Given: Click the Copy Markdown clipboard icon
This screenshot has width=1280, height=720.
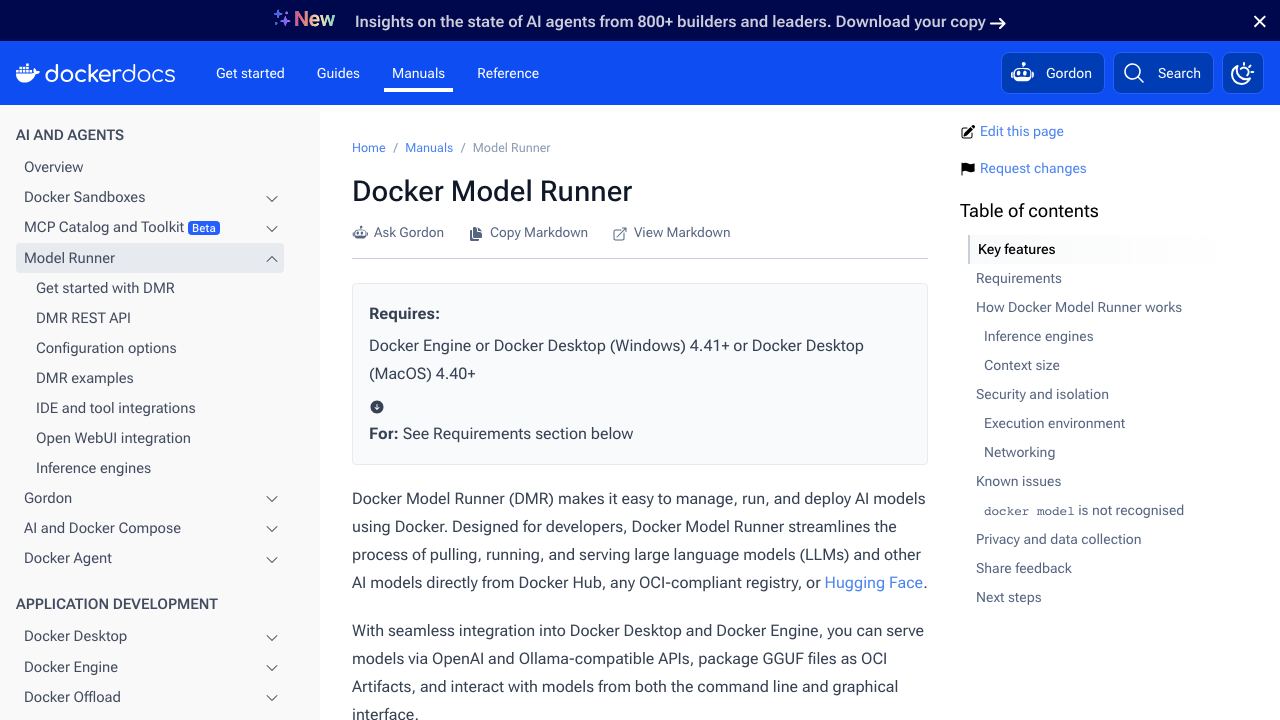Looking at the screenshot, I should (476, 233).
